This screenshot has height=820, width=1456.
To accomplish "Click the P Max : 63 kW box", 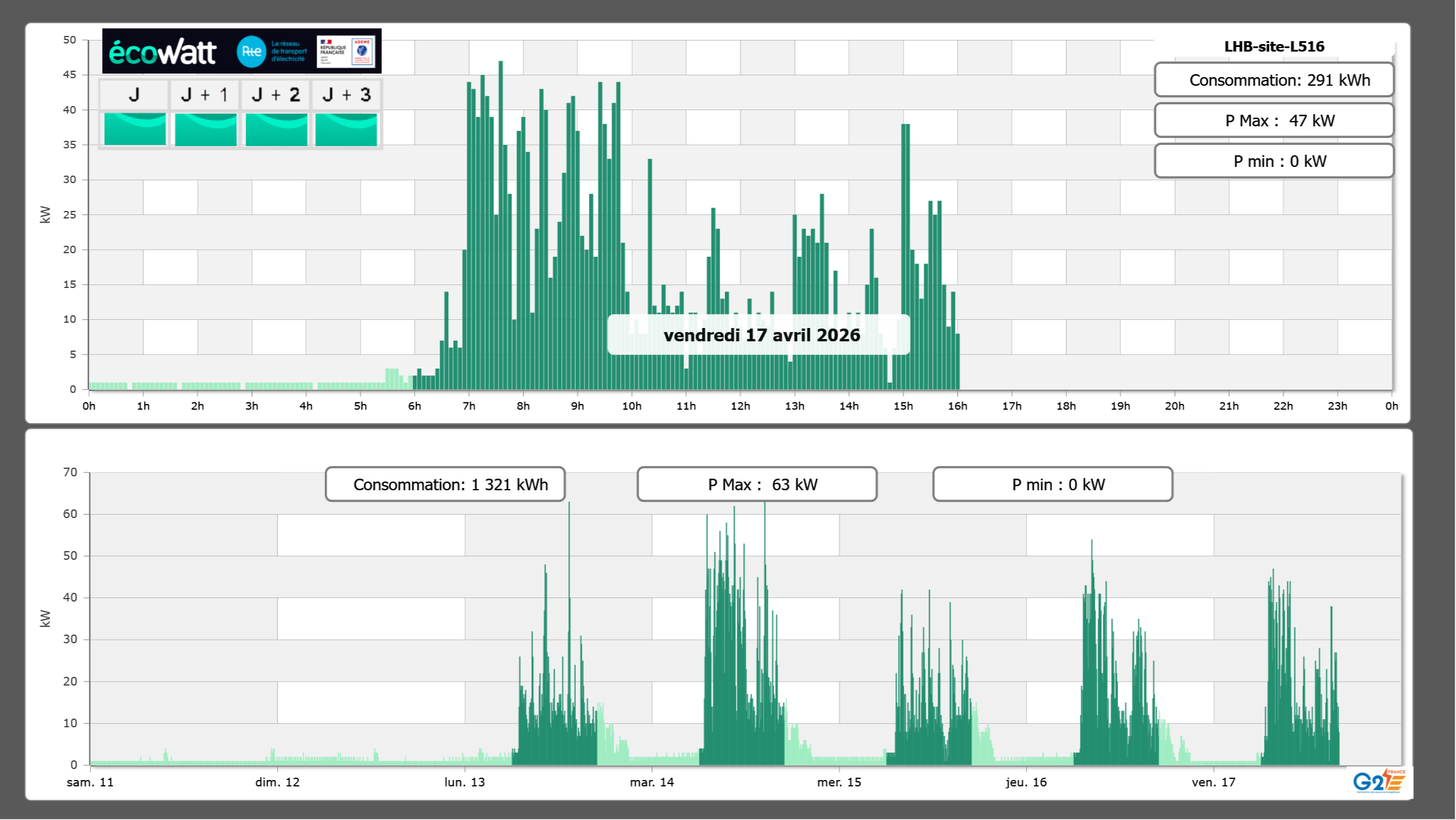I will pyautogui.click(x=757, y=484).
